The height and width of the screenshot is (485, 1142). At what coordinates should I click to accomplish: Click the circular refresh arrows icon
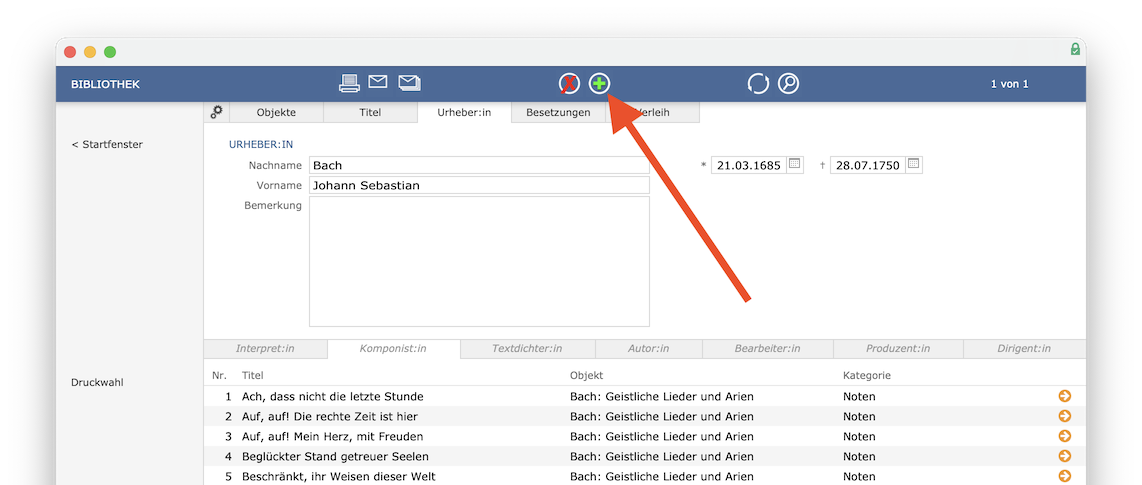point(758,84)
